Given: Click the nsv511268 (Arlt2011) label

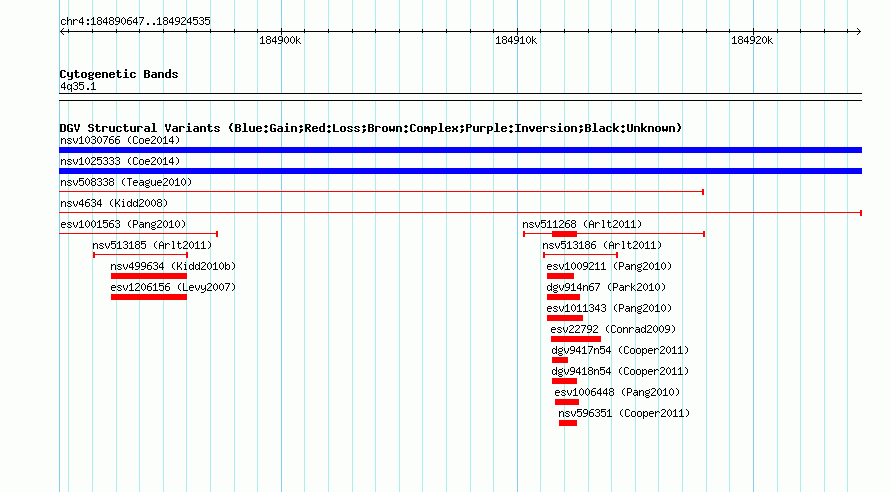Looking at the screenshot, I should click(582, 224).
